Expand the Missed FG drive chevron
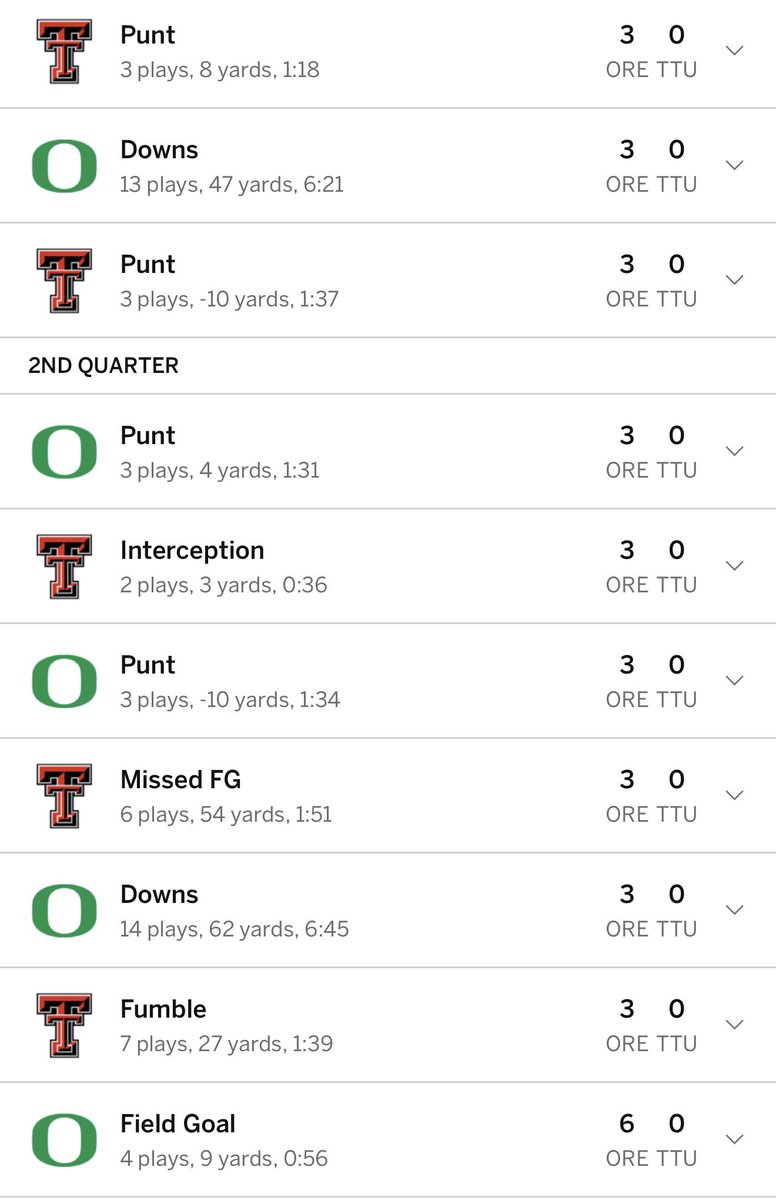 pos(735,796)
